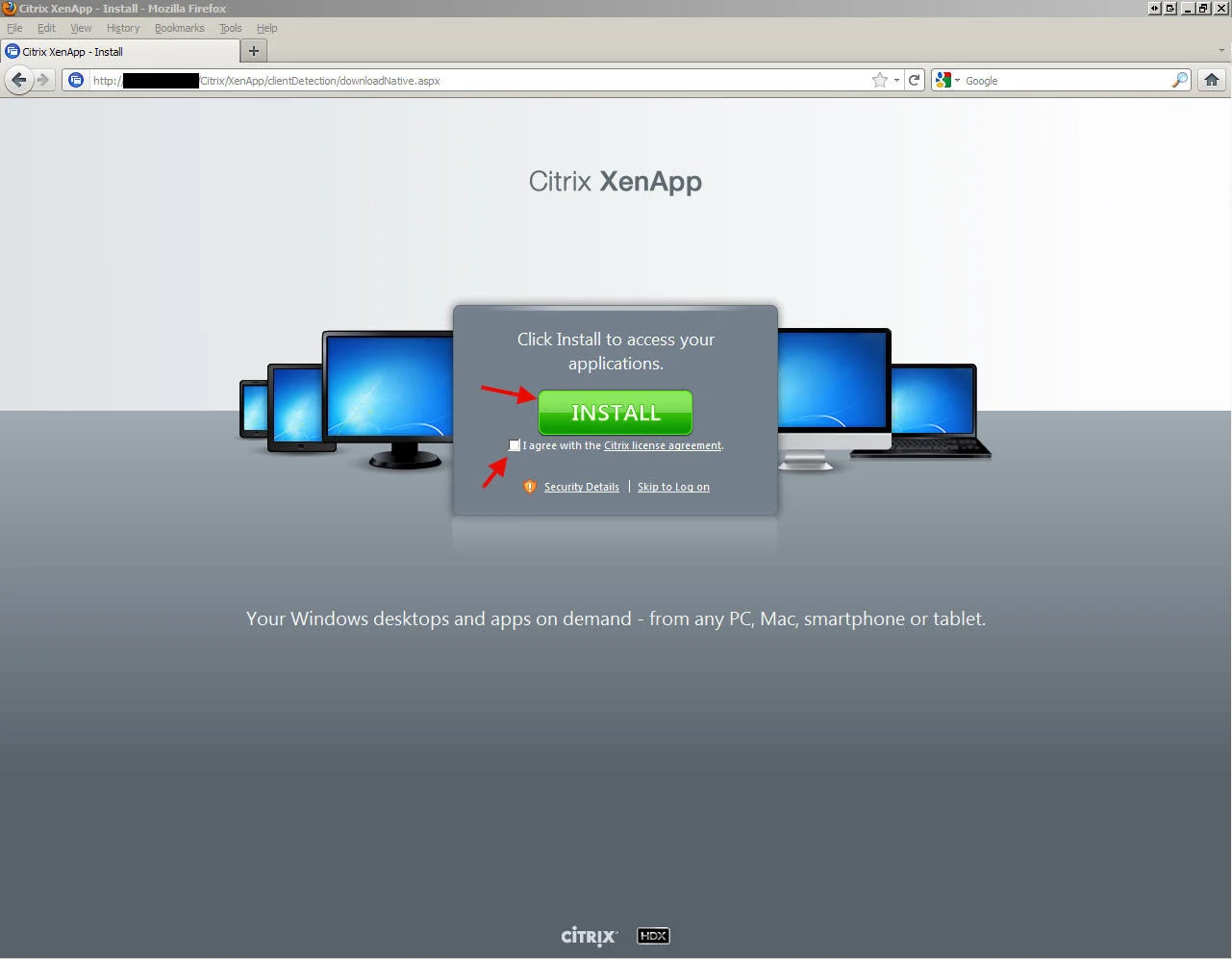Image resolution: width=1232 pixels, height=959 pixels.
Task: Open the Security Details link
Action: click(x=582, y=487)
